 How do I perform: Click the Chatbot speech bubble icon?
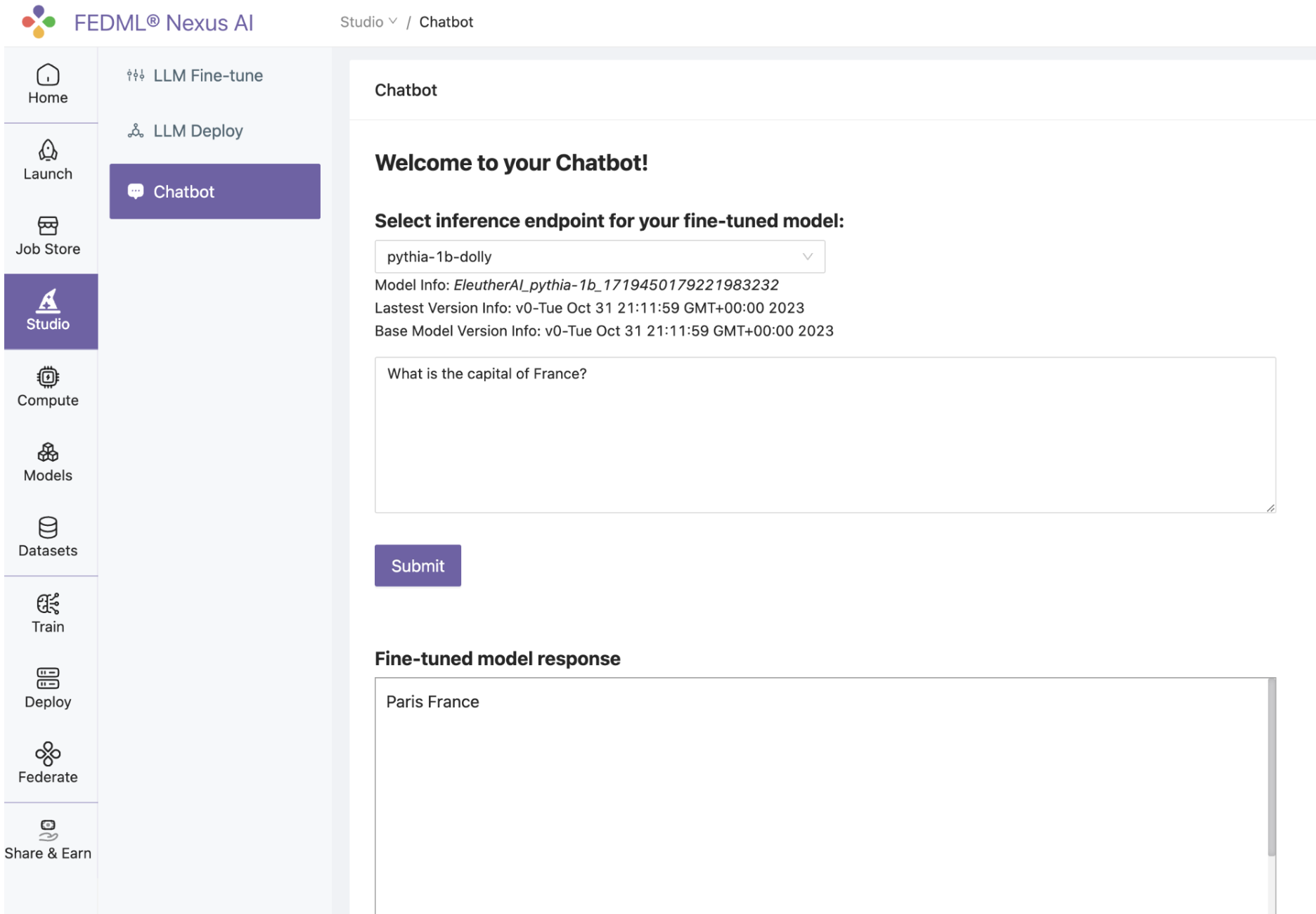(x=136, y=191)
